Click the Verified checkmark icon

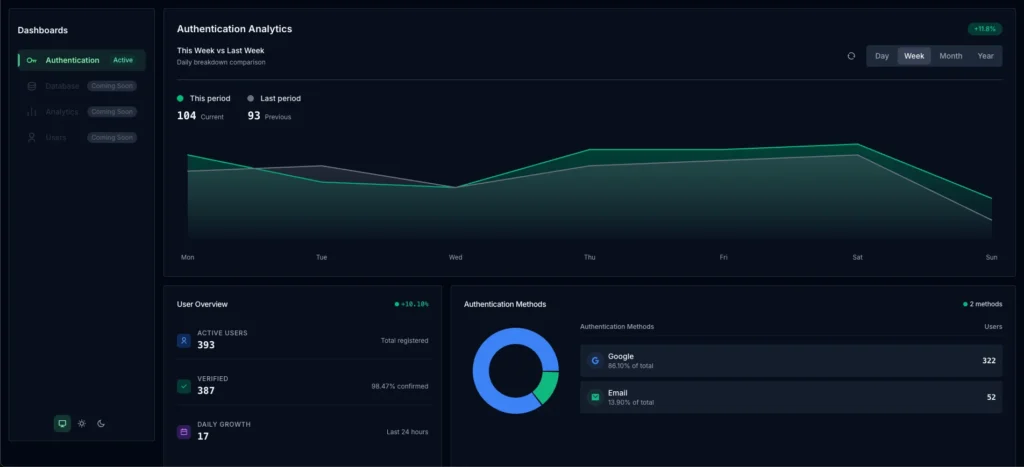(184, 386)
